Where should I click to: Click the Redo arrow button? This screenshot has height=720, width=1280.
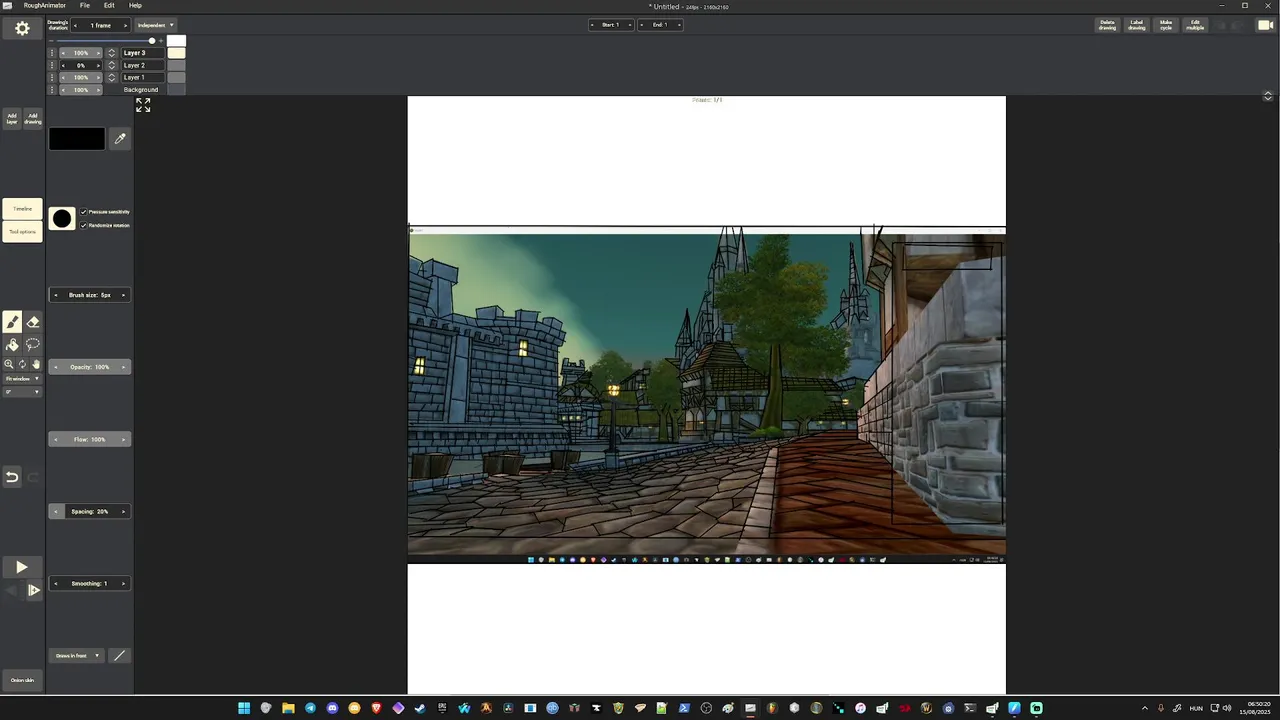(x=33, y=477)
